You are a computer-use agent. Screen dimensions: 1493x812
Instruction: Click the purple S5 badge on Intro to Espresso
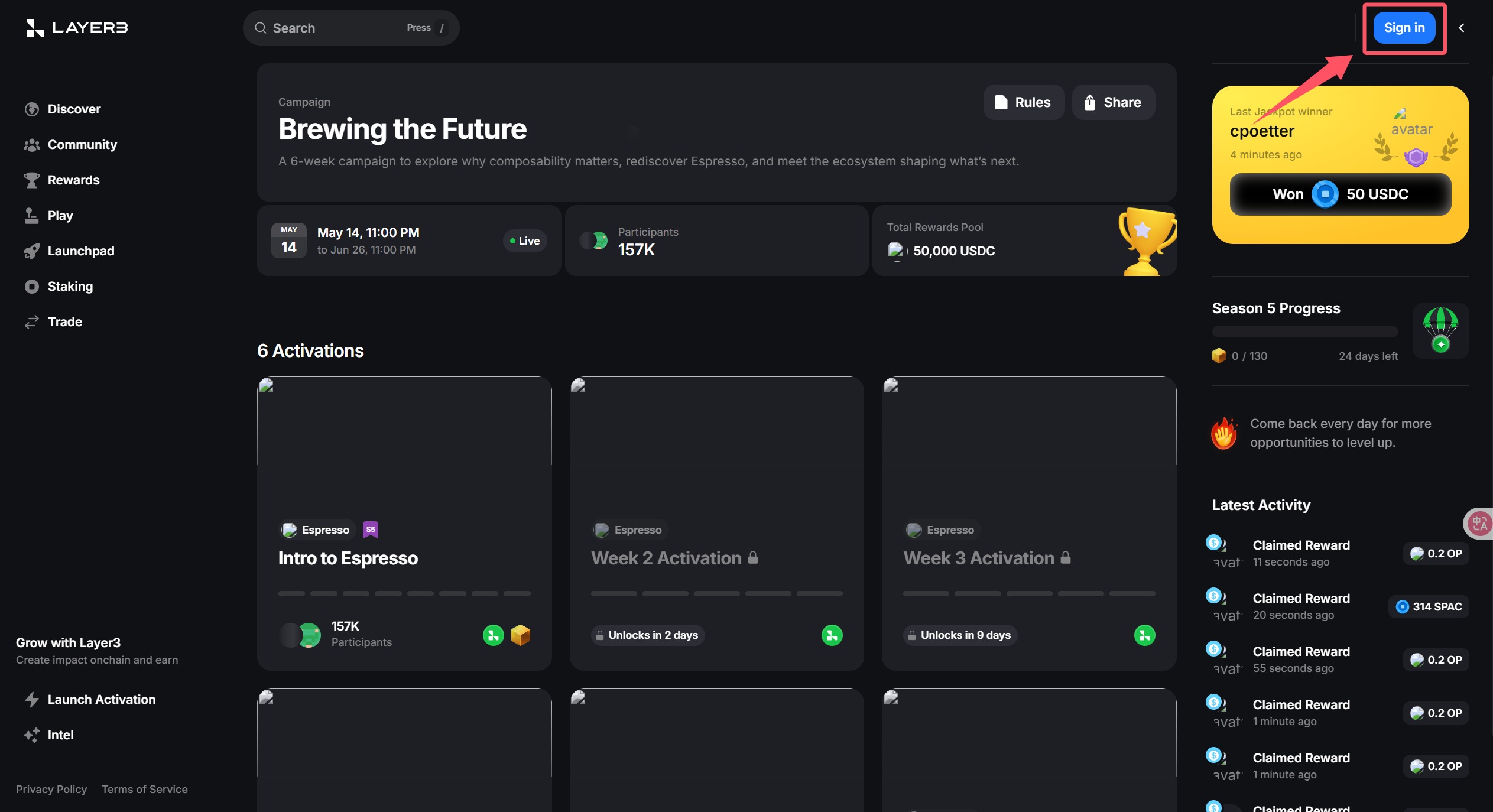point(371,530)
